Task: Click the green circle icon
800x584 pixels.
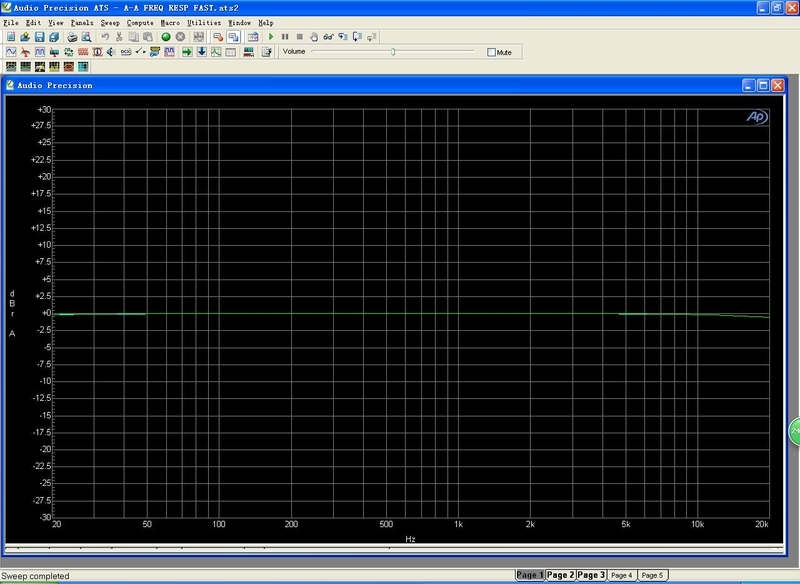Action: pyautogui.click(x=166, y=37)
